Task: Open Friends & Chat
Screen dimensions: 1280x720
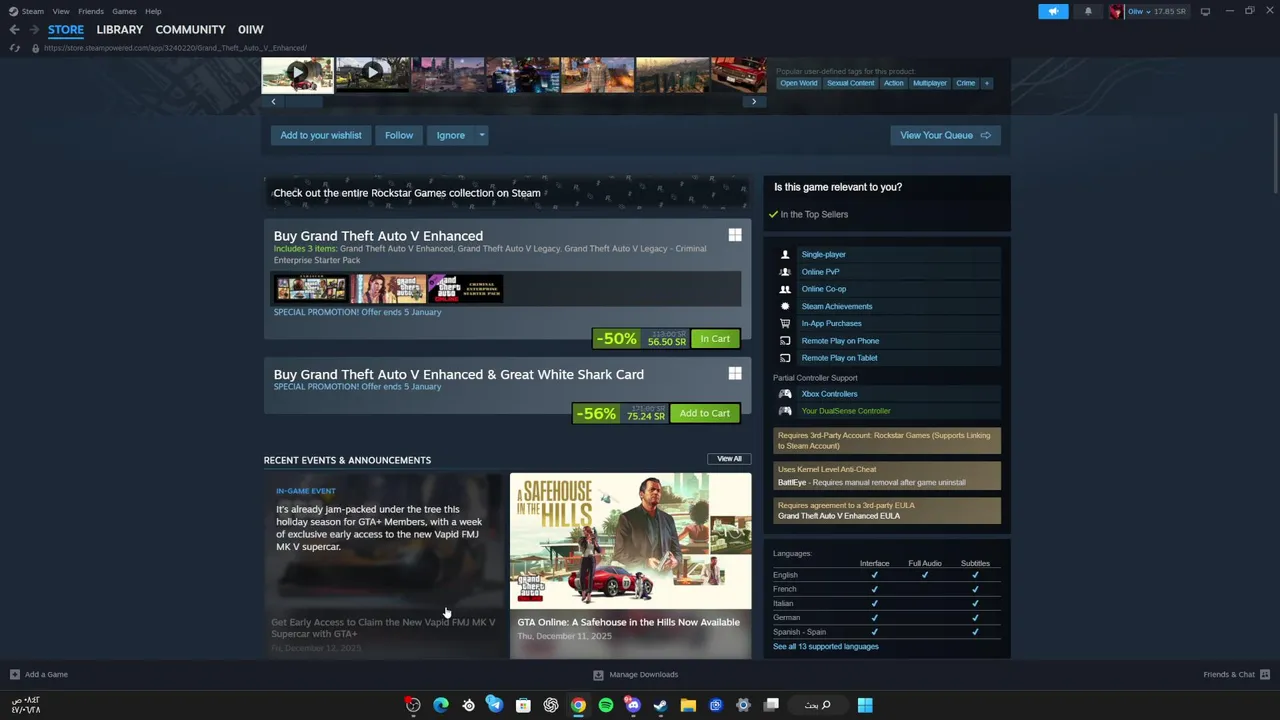Action: point(1236,674)
